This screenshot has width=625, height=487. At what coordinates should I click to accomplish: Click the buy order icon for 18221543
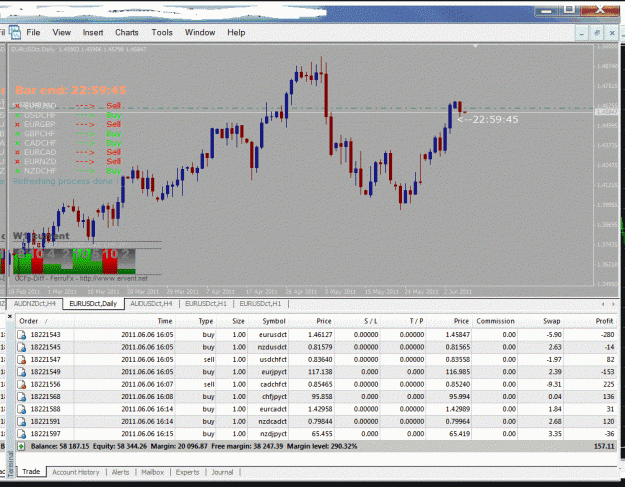pos(22,335)
